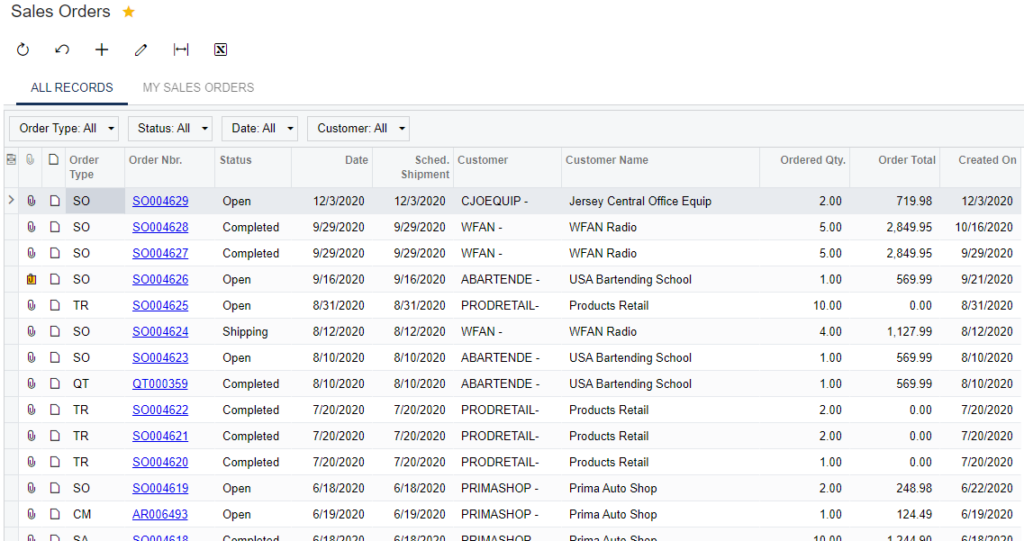The image size is (1024, 541).
Task: Click the 10/16/2020 created on cell
Action: [980, 227]
